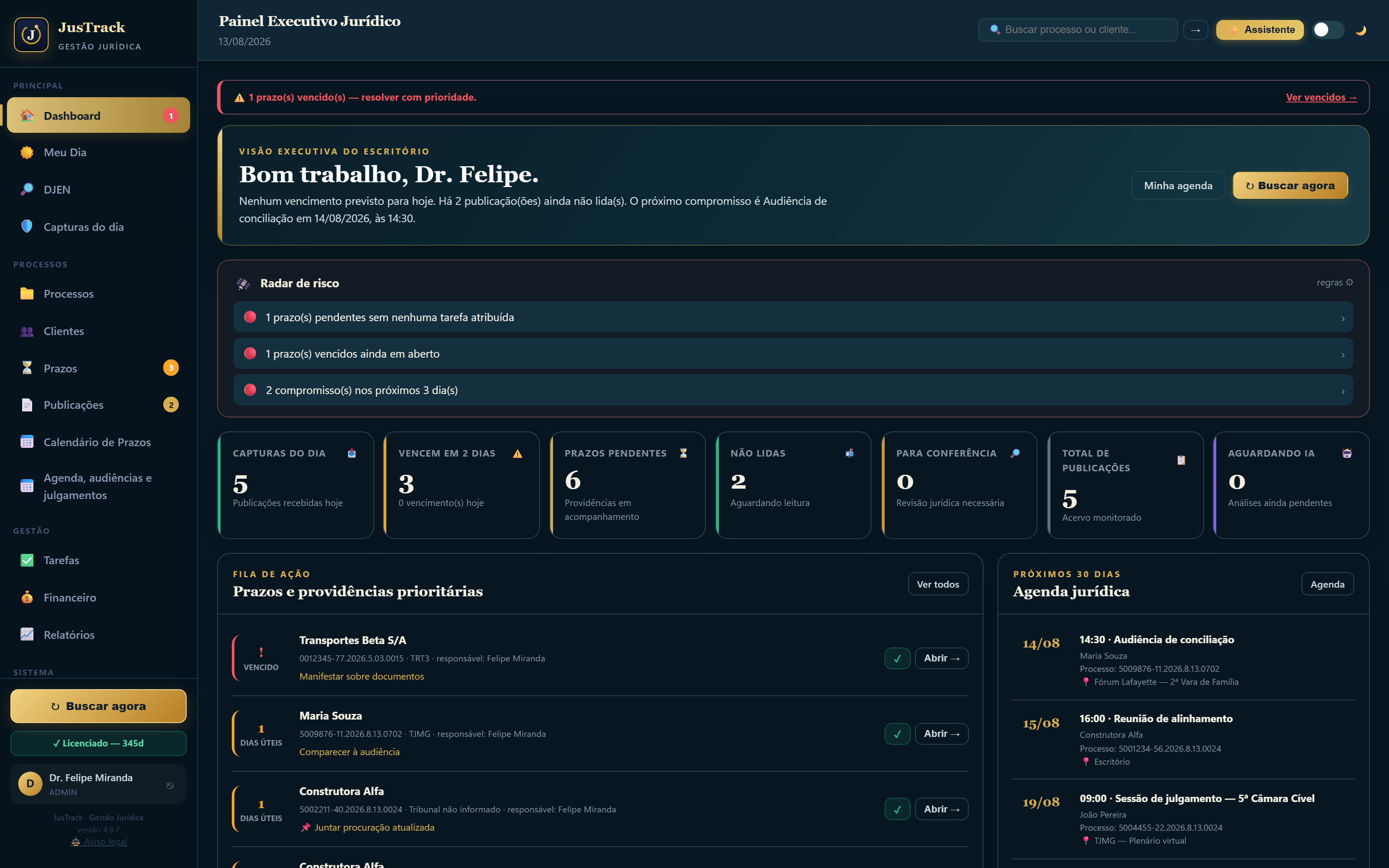Open the Agenda button in Agenda jurídica
Viewport: 1389px width, 868px height.
pyautogui.click(x=1327, y=585)
